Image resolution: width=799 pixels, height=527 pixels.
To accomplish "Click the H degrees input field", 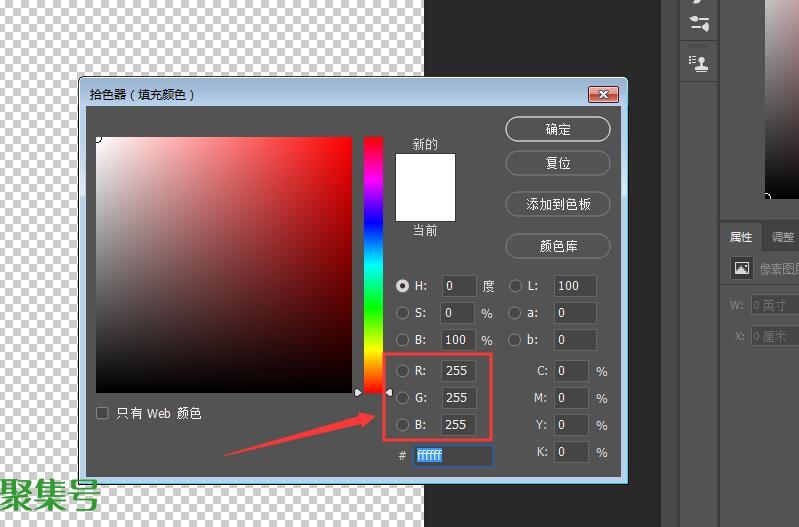I will click(x=459, y=286).
